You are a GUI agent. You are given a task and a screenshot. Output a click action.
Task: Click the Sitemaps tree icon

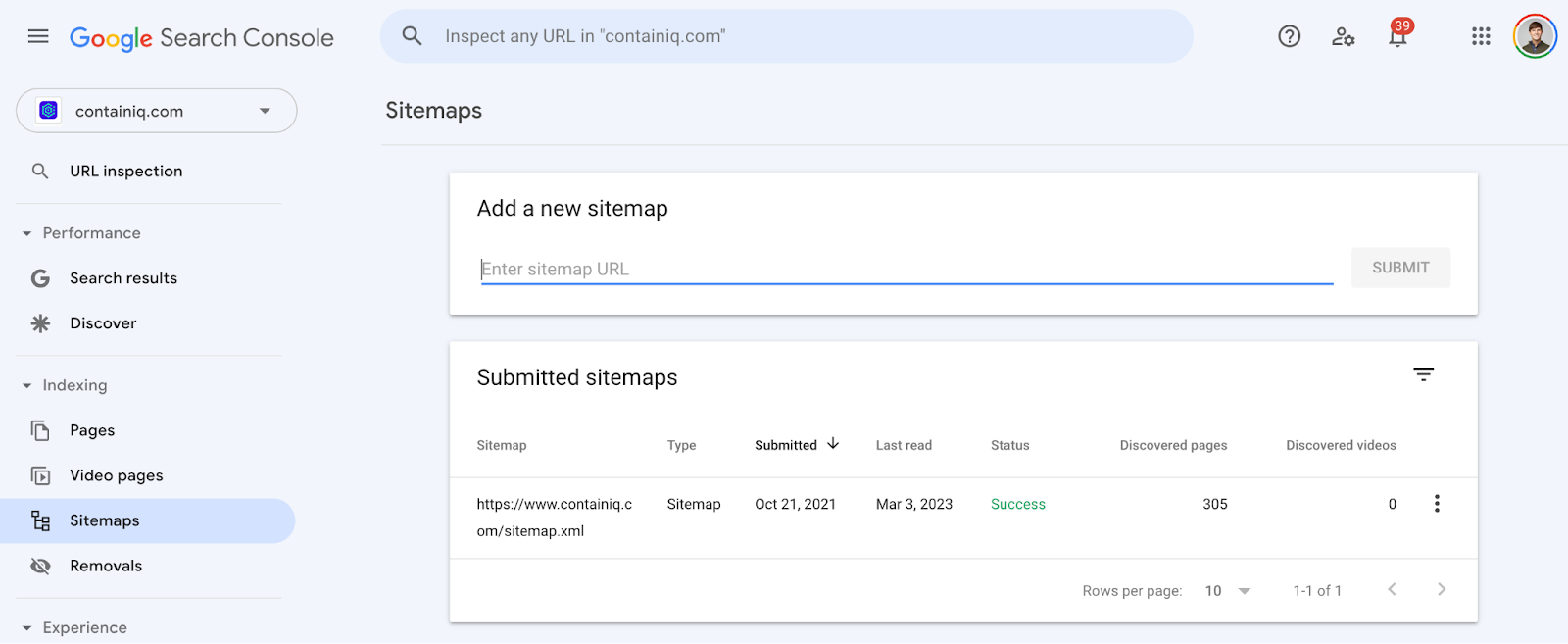tap(40, 520)
